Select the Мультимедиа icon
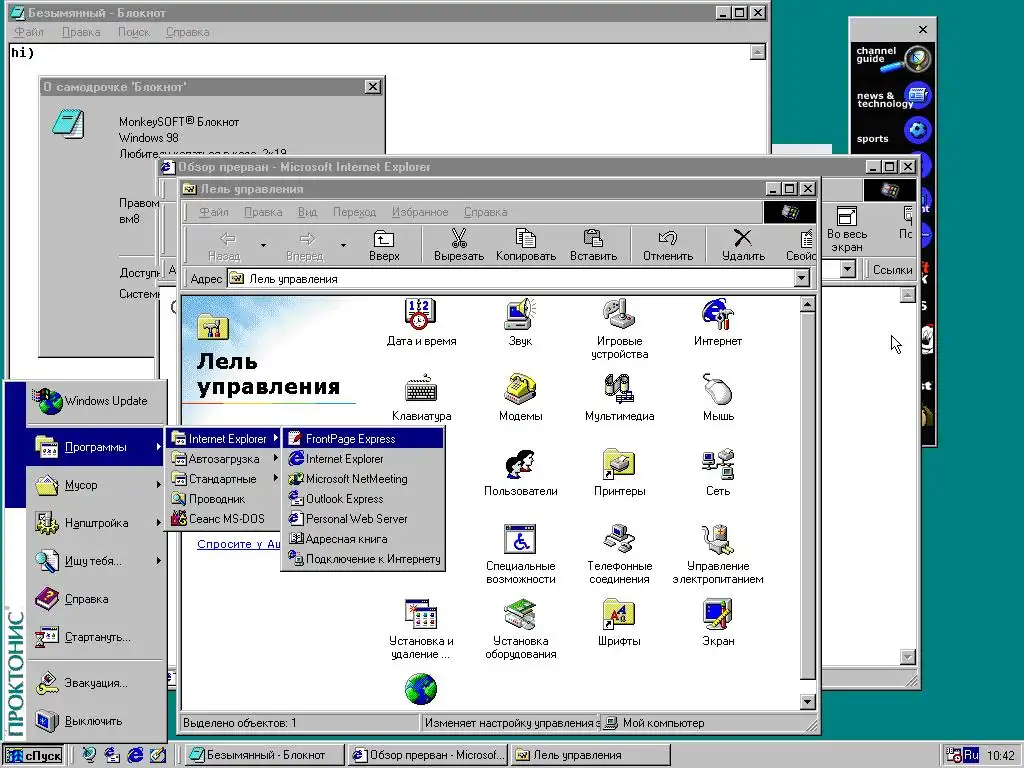 click(x=619, y=397)
